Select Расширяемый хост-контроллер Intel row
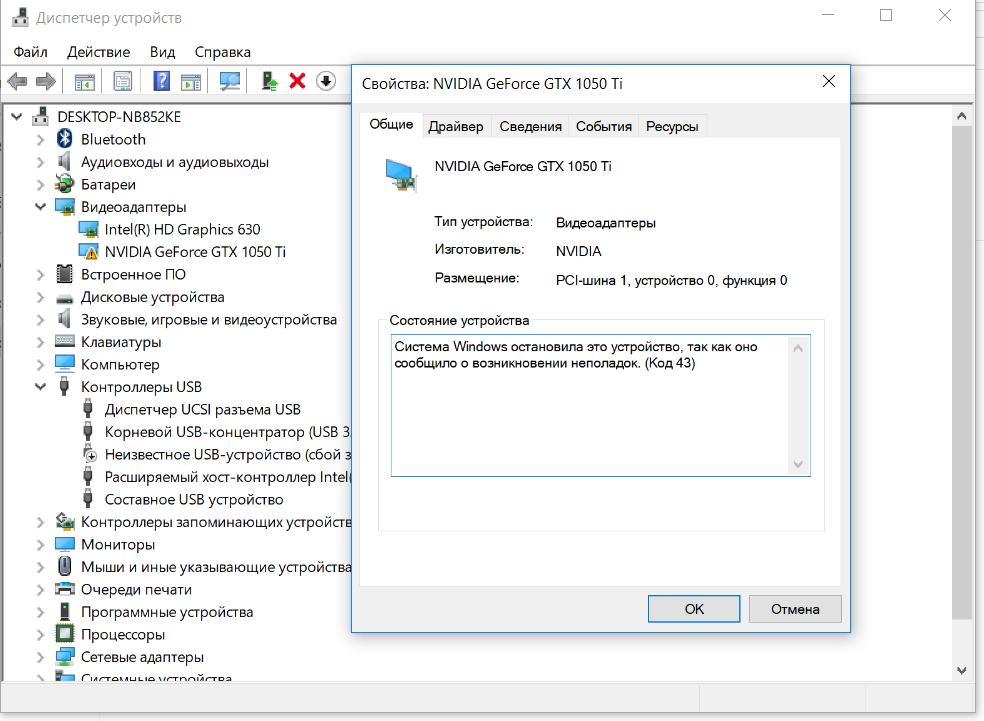984x721 pixels. point(216,477)
